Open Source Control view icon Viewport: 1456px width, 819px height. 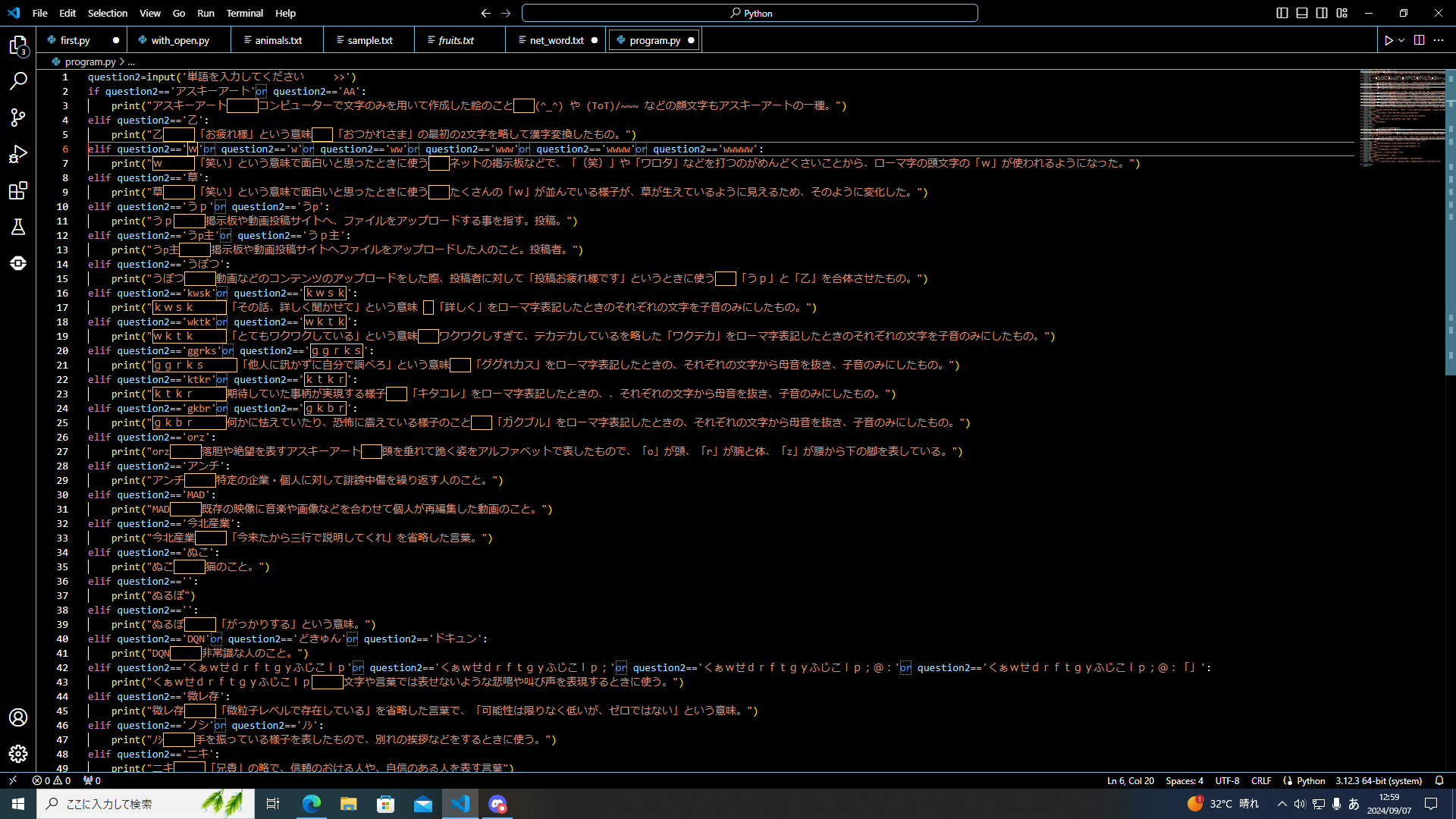(x=18, y=118)
